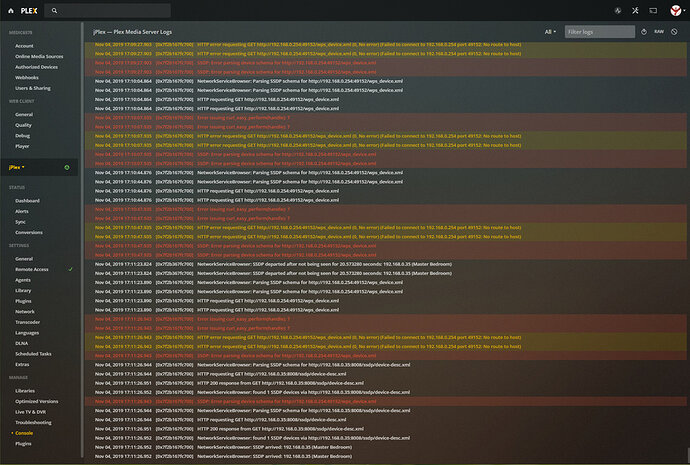Toggle RAW log view
This screenshot has width=690, height=465.
pyautogui.click(x=659, y=32)
